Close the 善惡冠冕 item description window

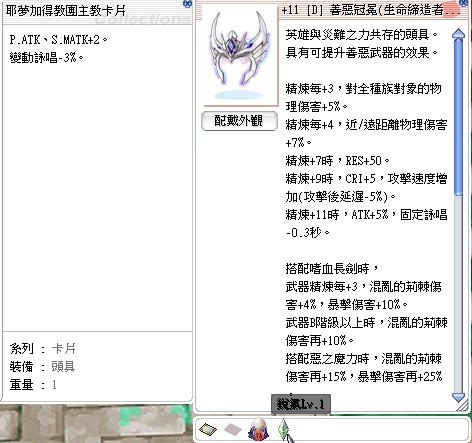(464, 3)
